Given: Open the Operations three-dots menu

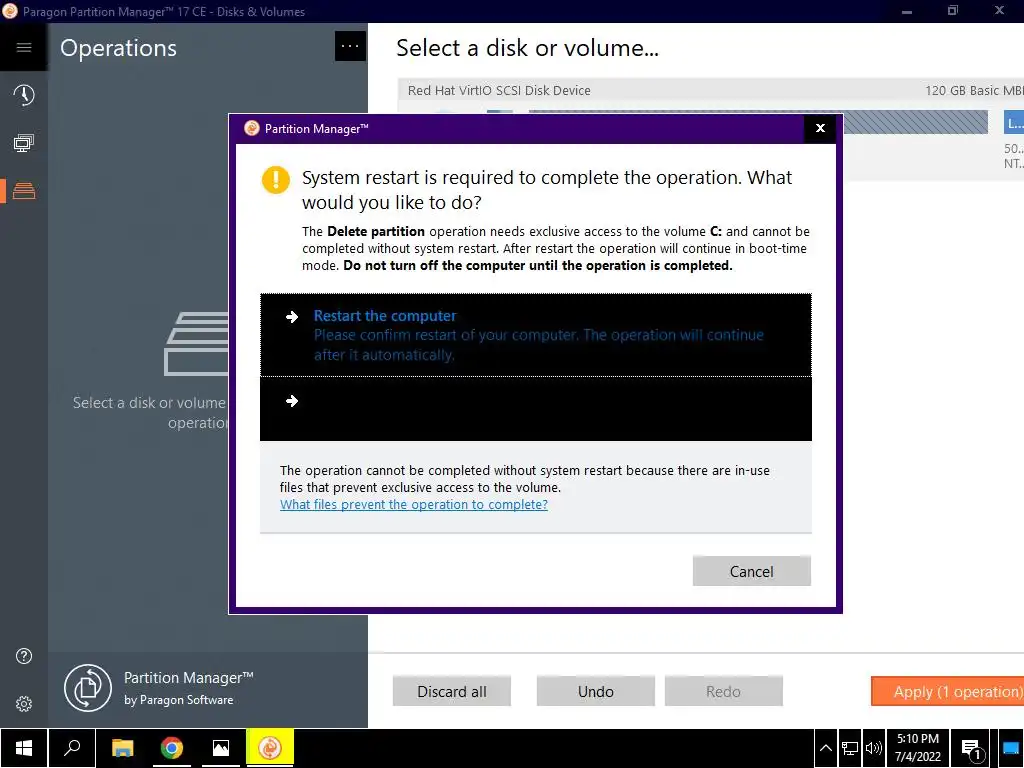Looking at the screenshot, I should (350, 46).
